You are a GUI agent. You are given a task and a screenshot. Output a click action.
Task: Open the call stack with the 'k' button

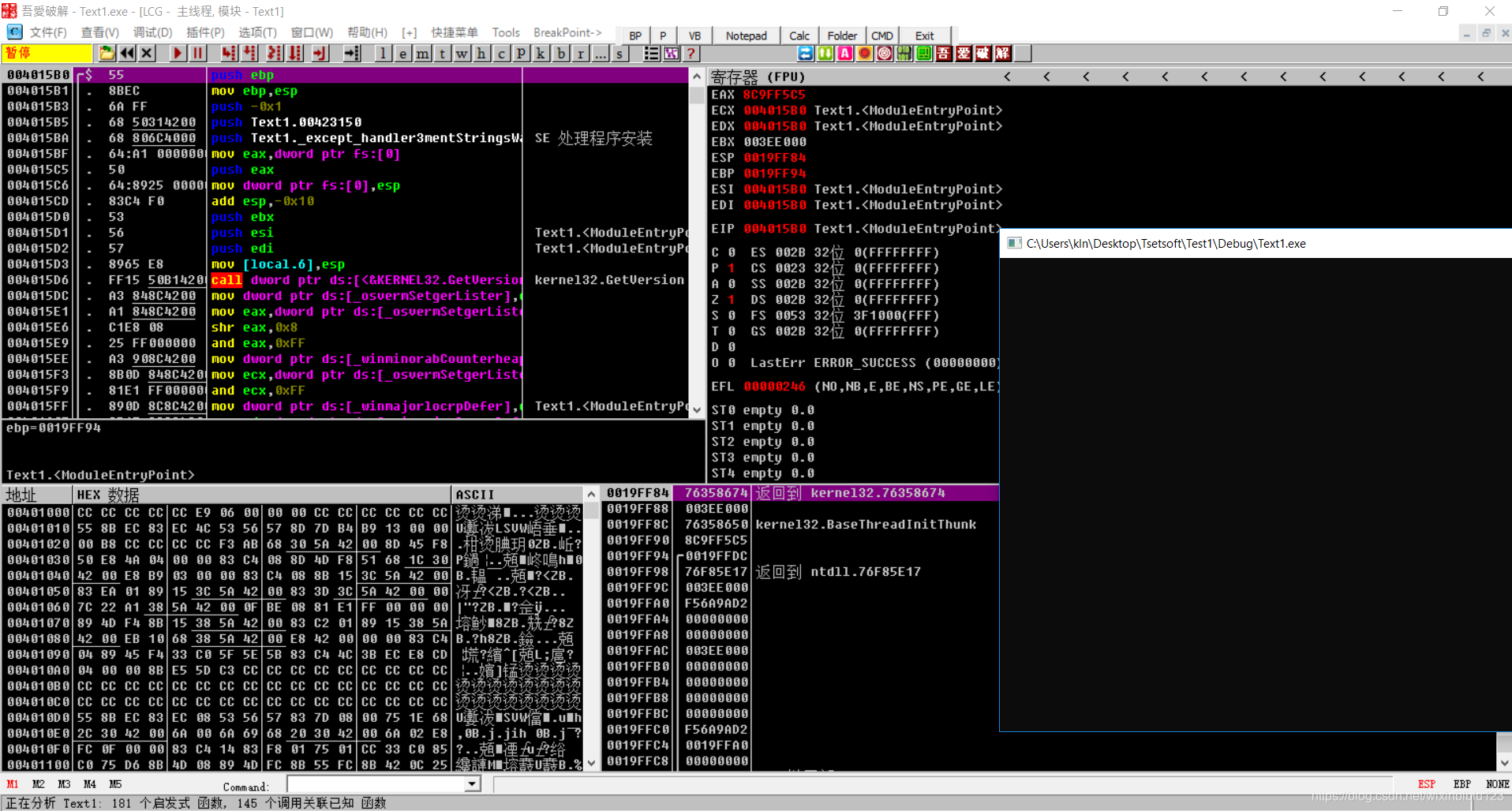tap(541, 53)
